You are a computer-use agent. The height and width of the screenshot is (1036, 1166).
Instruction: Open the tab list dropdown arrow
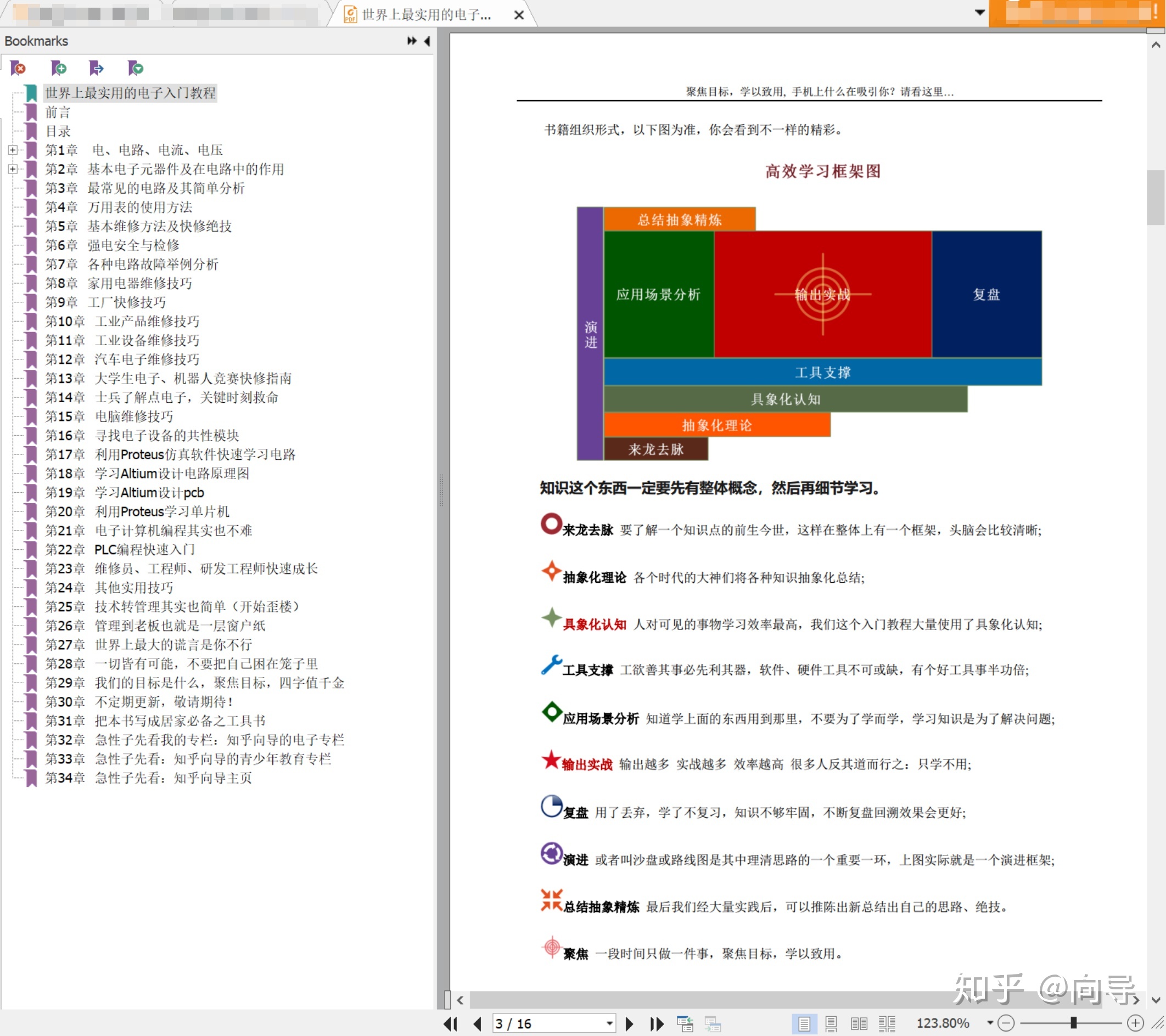[979, 13]
